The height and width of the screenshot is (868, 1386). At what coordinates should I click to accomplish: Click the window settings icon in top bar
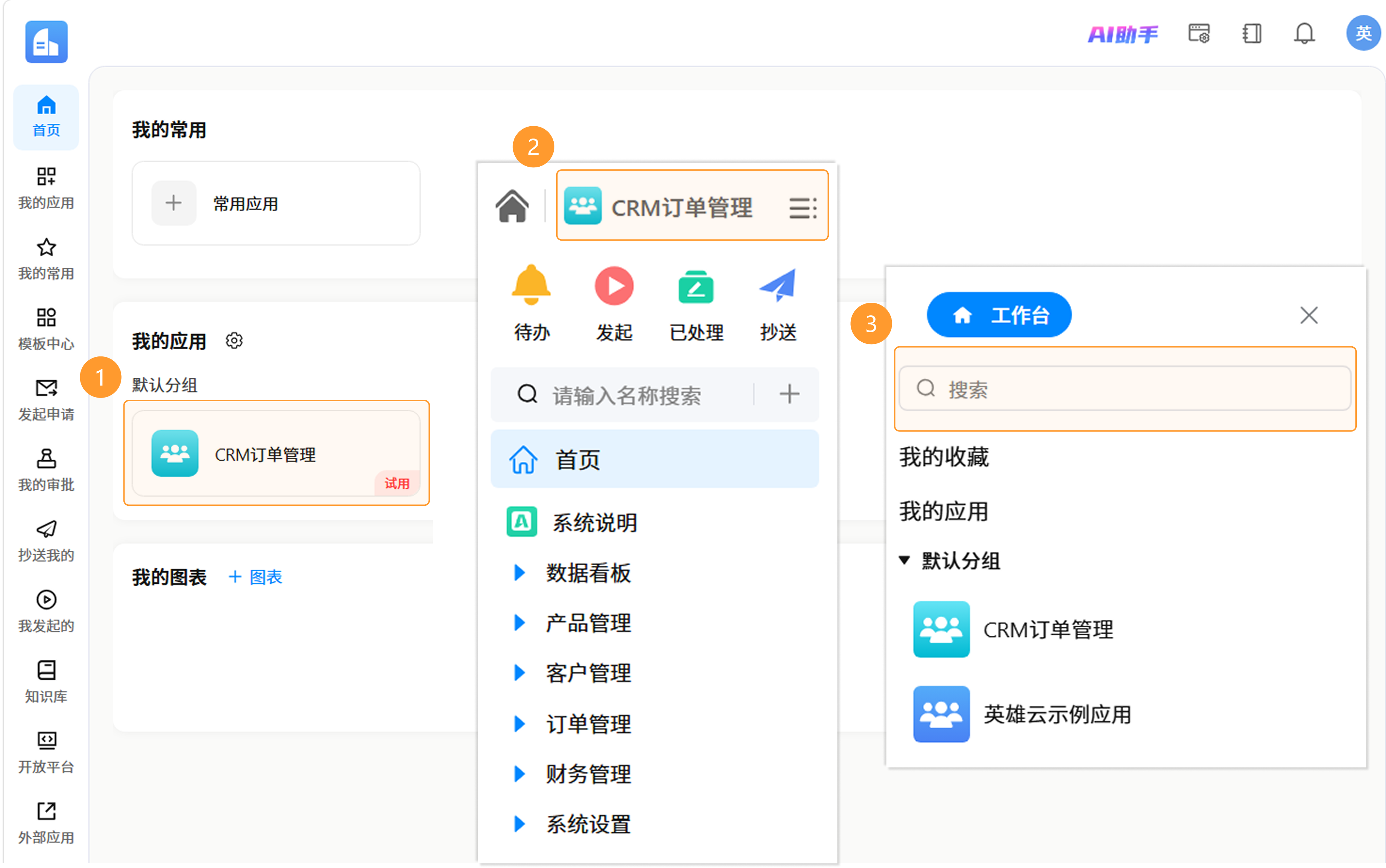coord(1199,33)
